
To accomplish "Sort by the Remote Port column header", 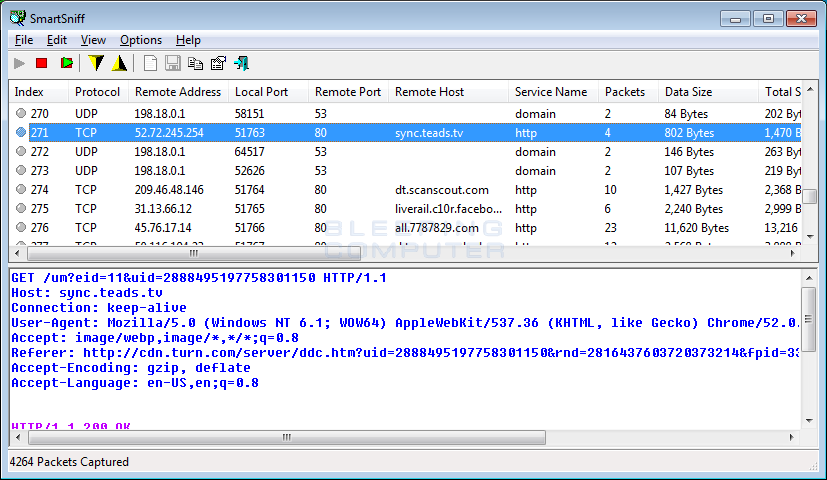I will click(349, 92).
